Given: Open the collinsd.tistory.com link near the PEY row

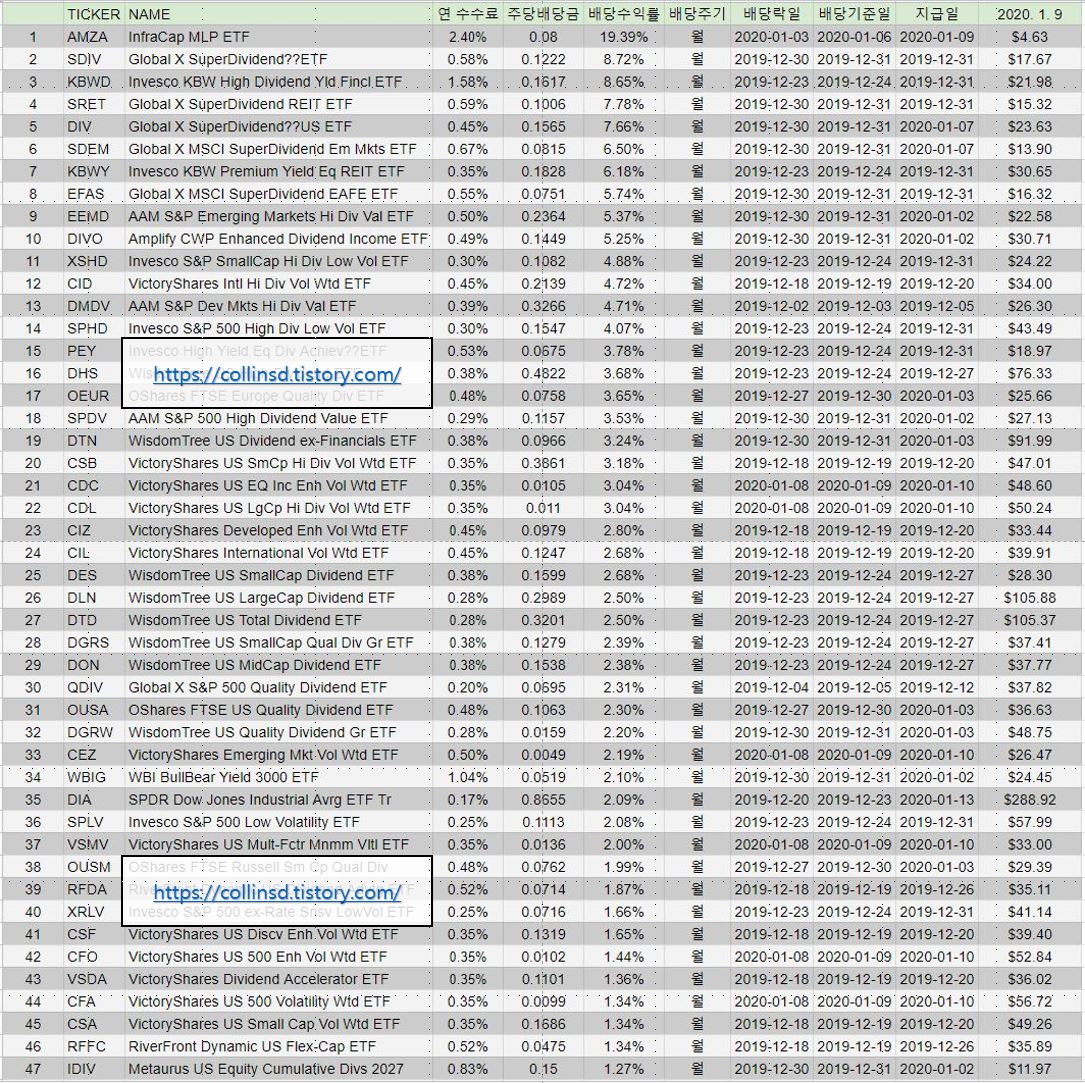Looking at the screenshot, I should (277, 374).
